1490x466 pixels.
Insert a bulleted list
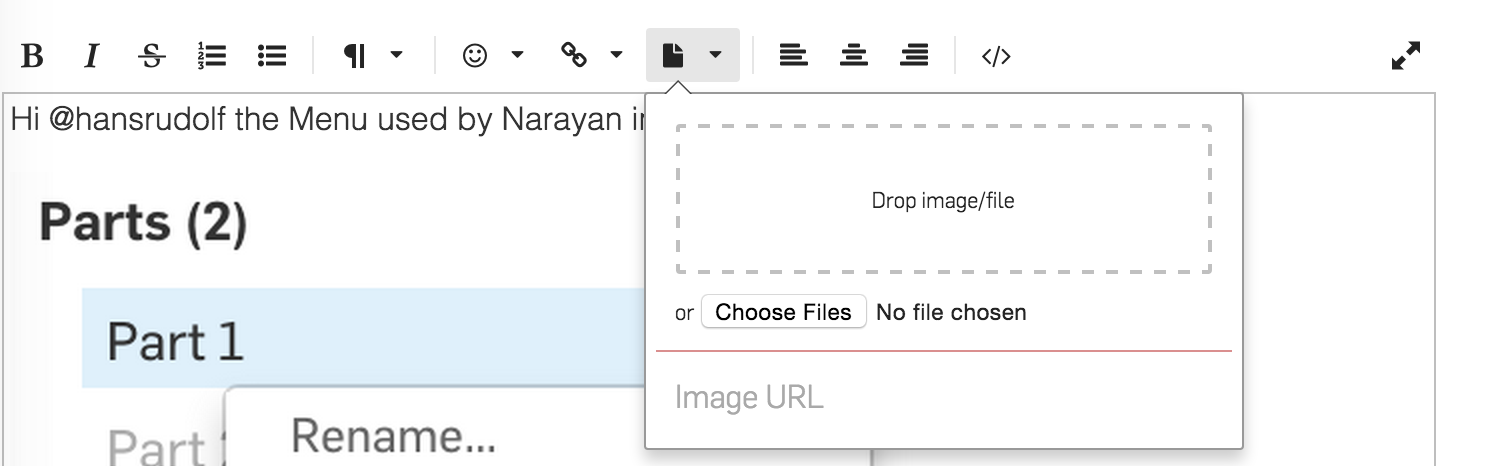(x=272, y=56)
